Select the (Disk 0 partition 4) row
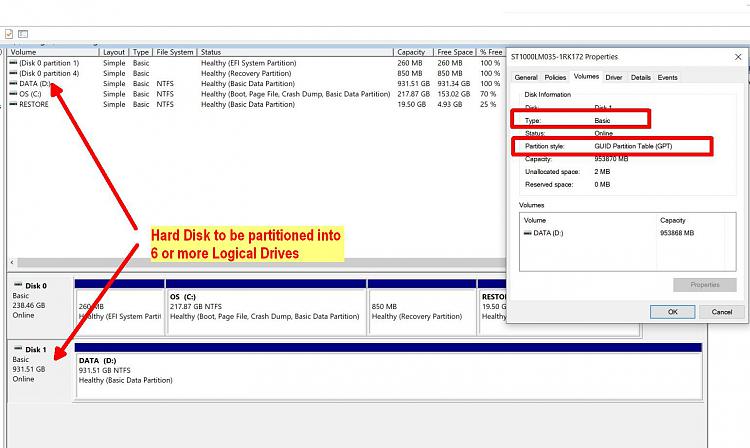This screenshot has width=750, height=448. (256, 73)
